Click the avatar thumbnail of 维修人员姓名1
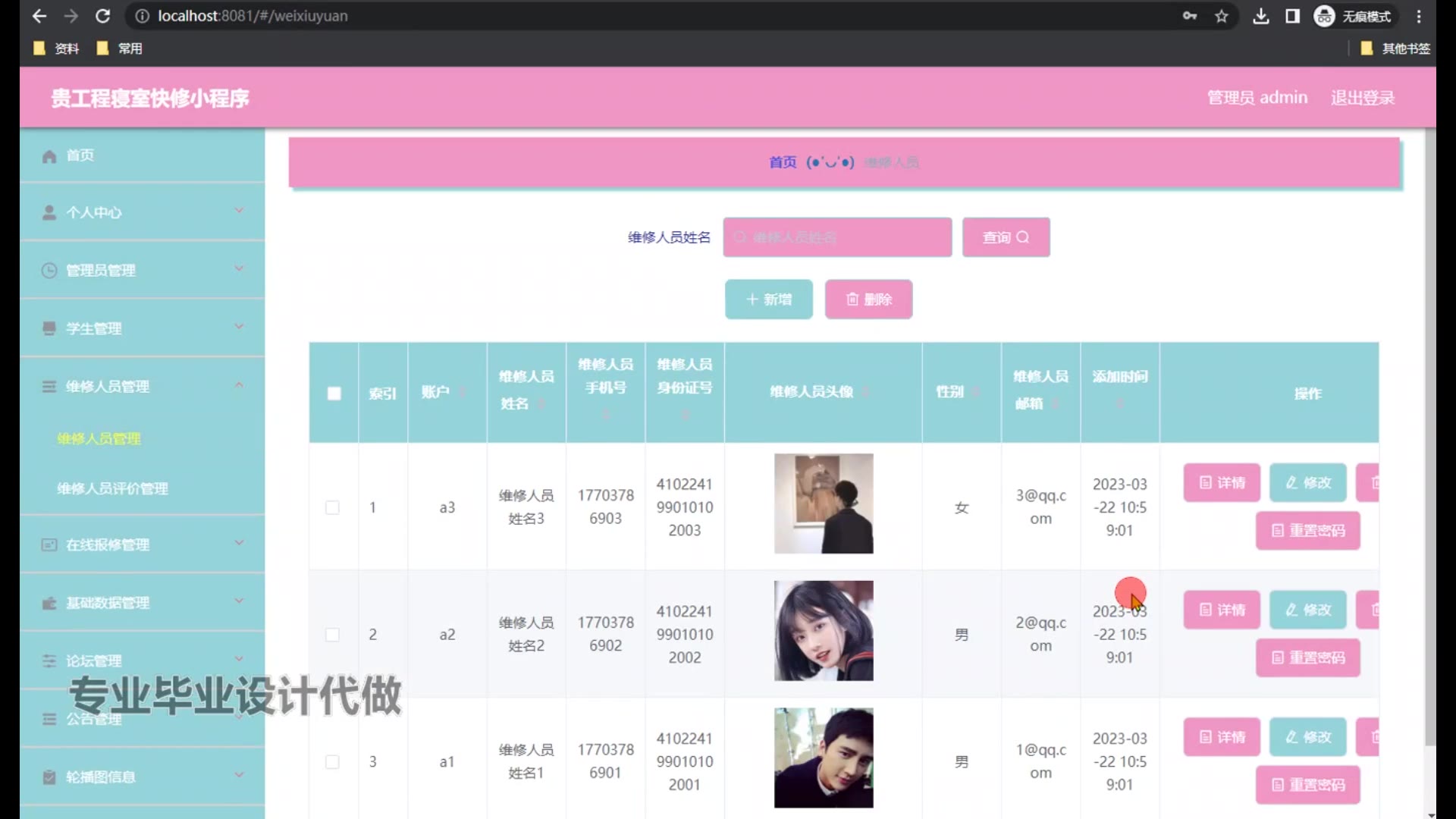The image size is (1456, 819). pos(824,758)
